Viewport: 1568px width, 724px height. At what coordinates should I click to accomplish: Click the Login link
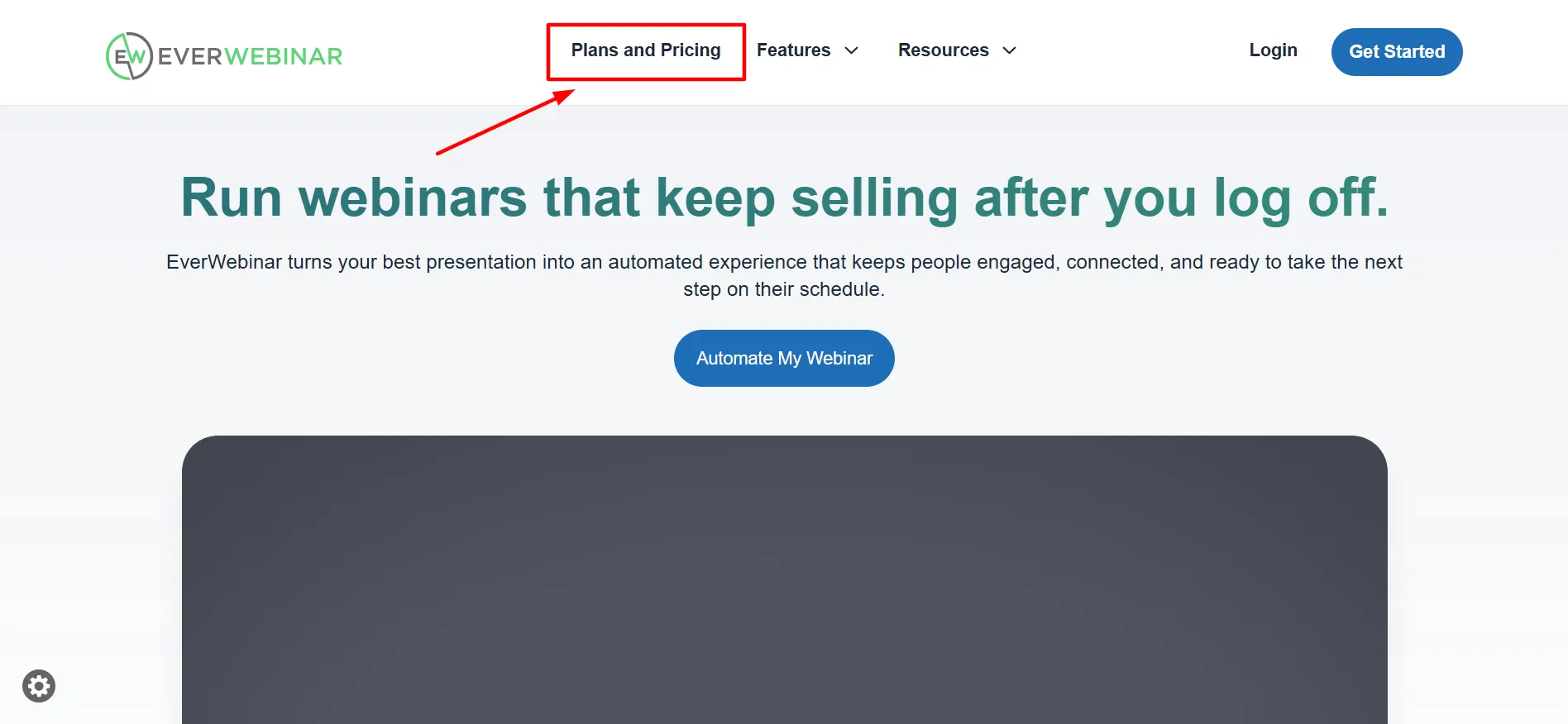pos(1273,50)
